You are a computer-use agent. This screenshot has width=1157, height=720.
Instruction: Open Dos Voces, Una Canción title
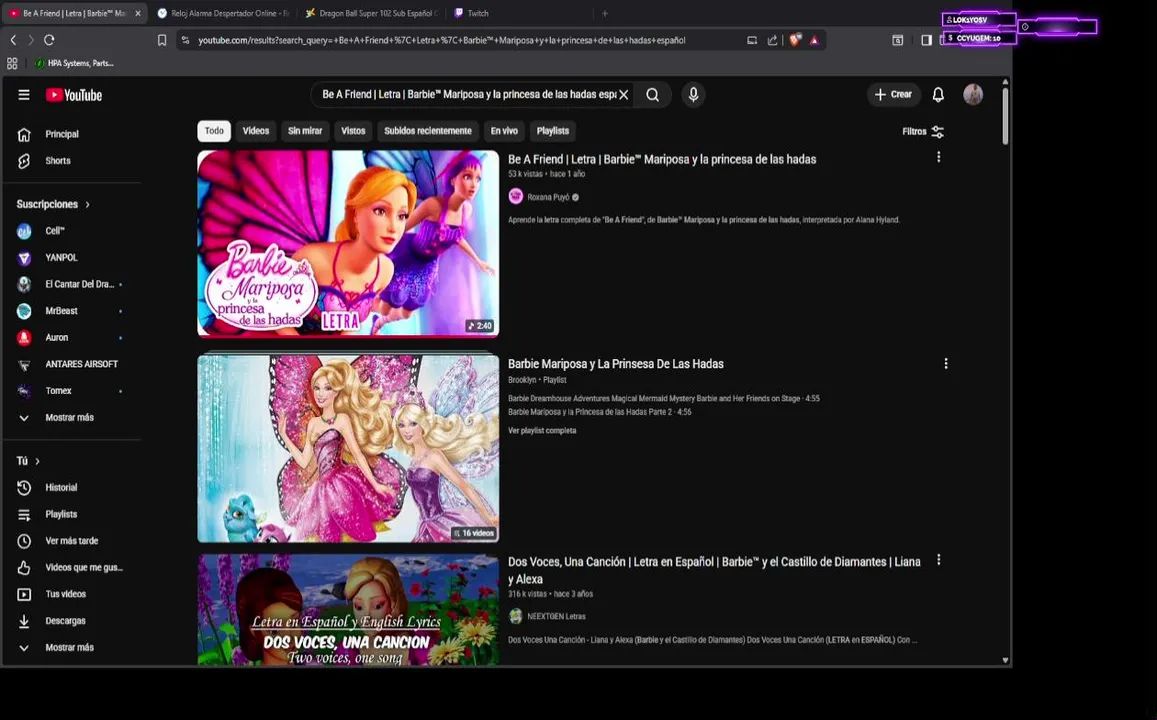(714, 570)
